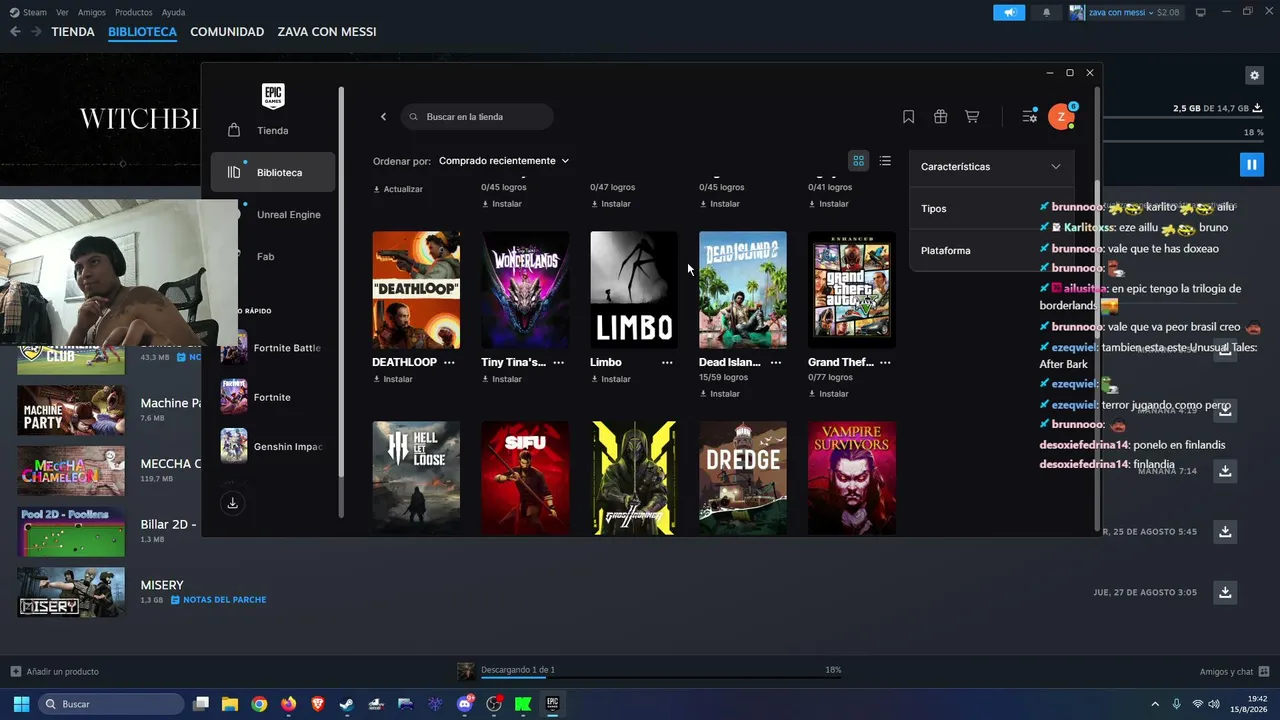This screenshot has height=720, width=1280.
Task: Open Dredge cover art
Action: pyautogui.click(x=743, y=478)
